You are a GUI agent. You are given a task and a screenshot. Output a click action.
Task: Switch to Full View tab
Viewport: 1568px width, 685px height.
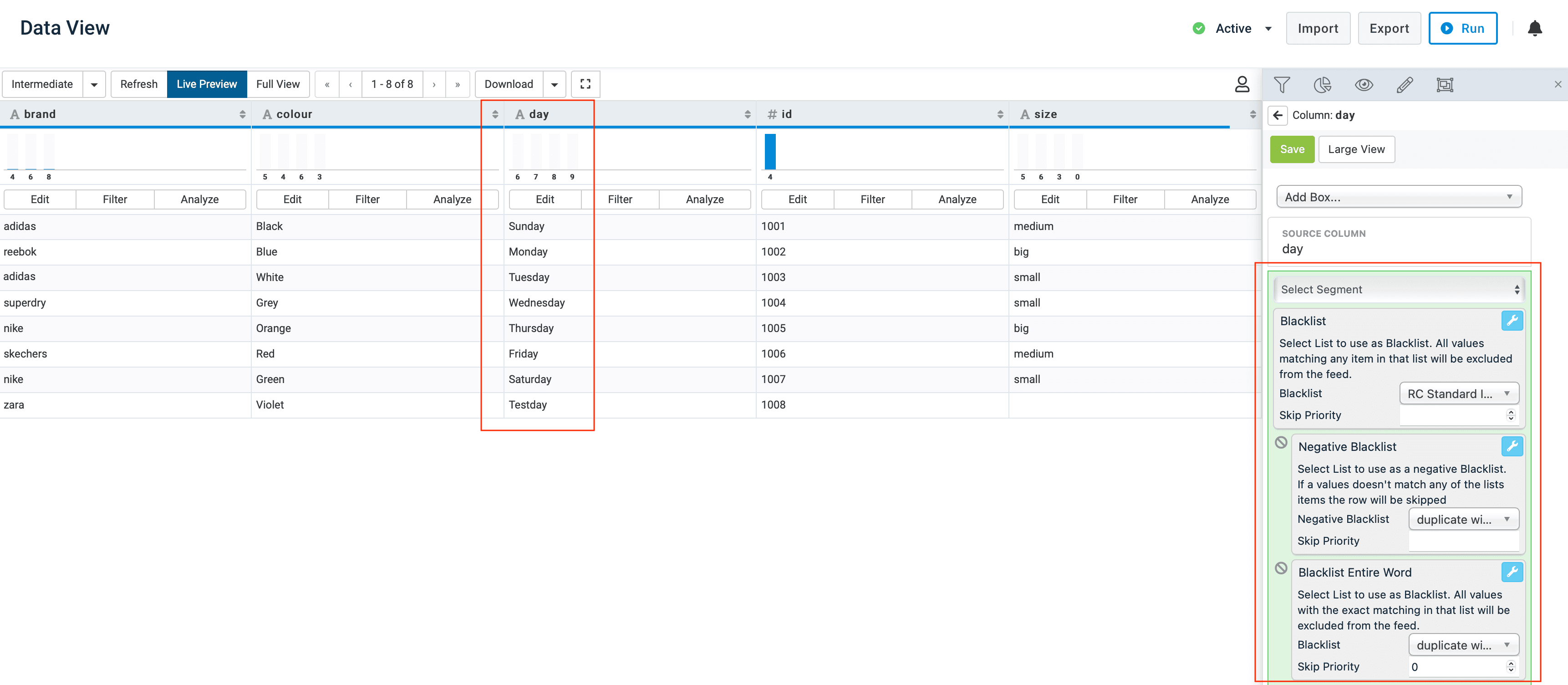[x=278, y=84]
